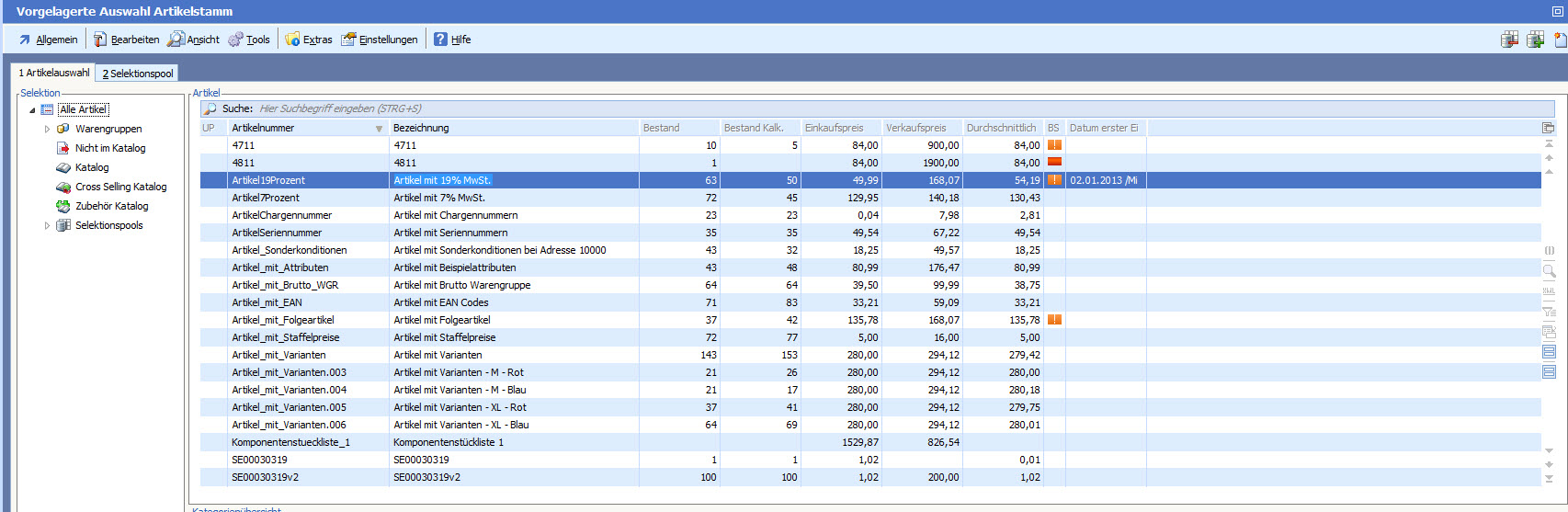Click the grid options icon at table corner
This screenshot has width=1568, height=512.
pos(1548,128)
